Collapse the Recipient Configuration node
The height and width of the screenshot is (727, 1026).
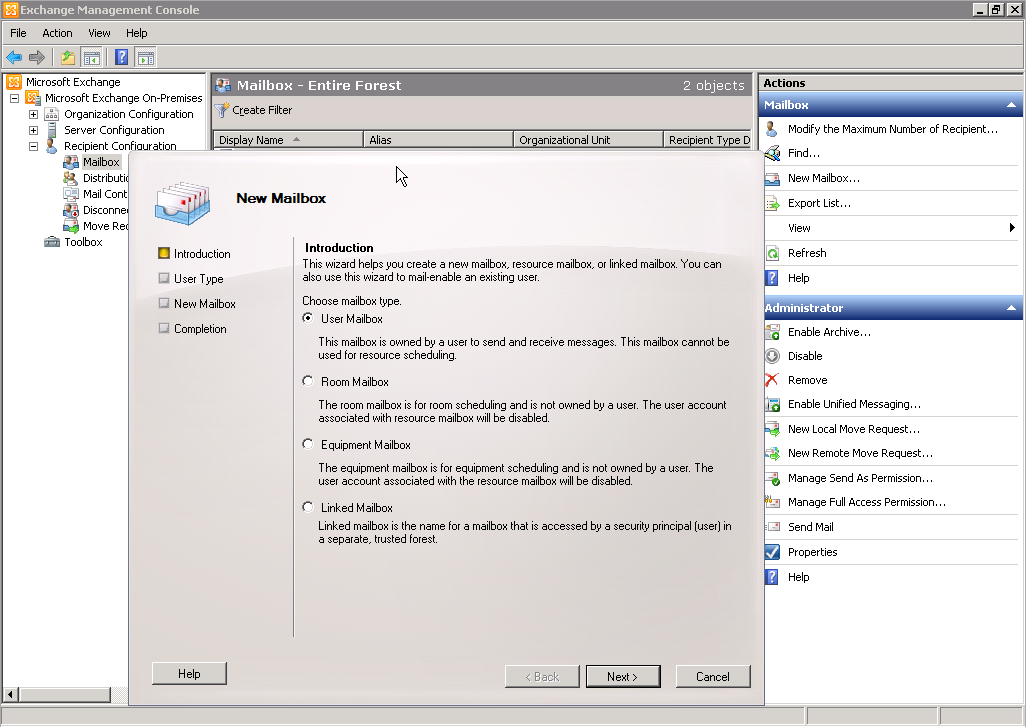pyautogui.click(x=33, y=146)
